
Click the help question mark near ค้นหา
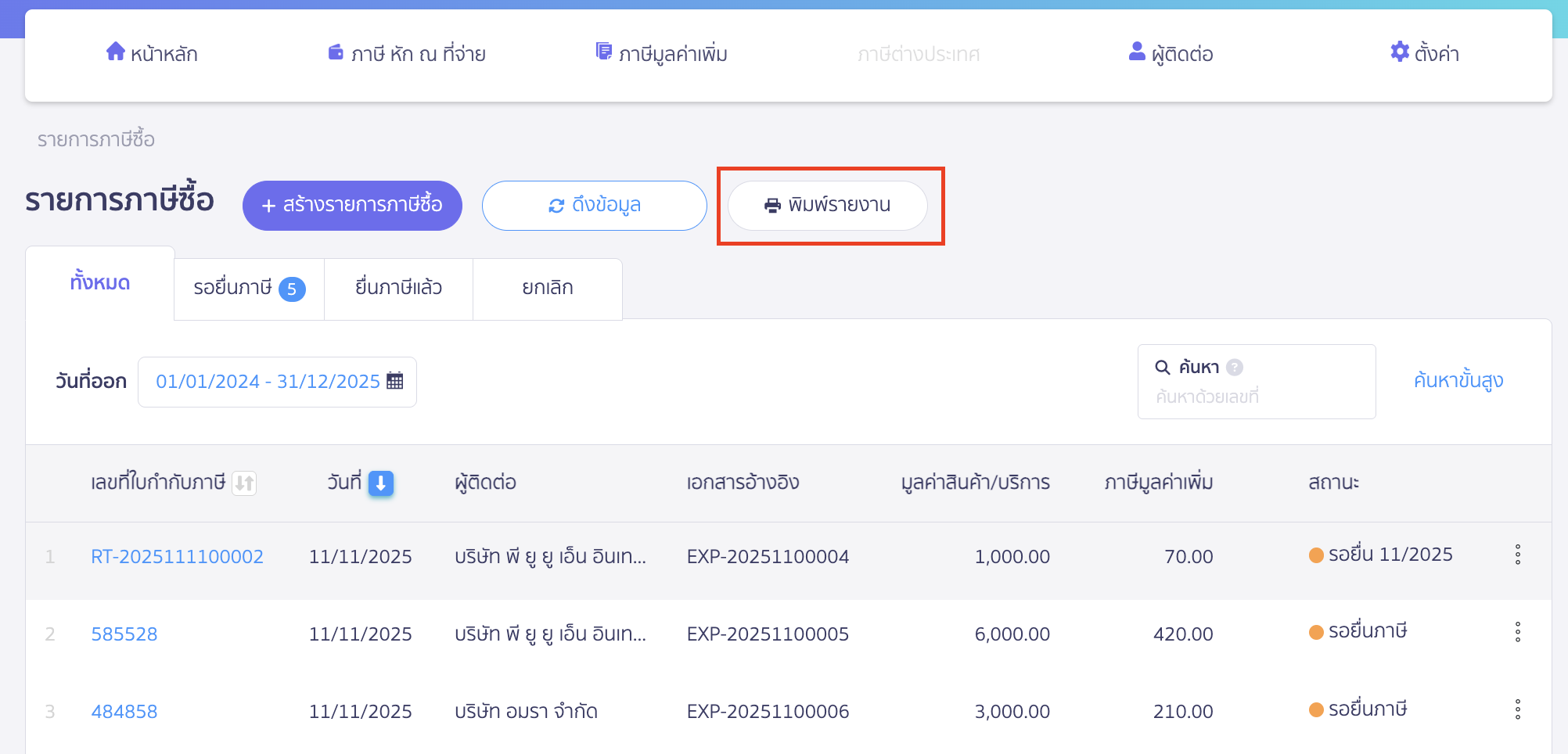click(1235, 367)
